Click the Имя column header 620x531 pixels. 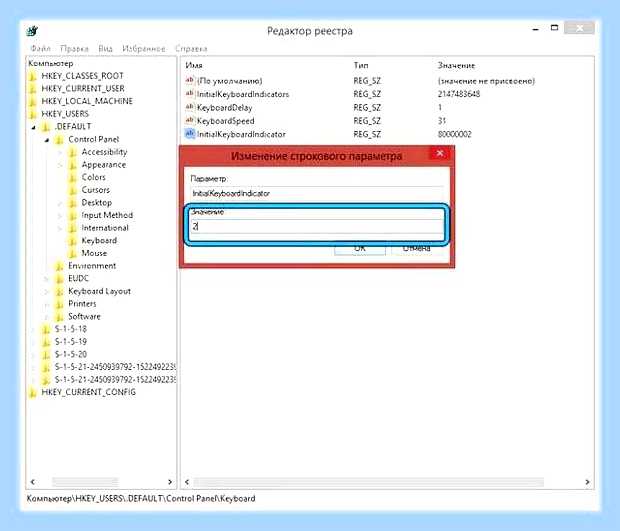coord(194,65)
